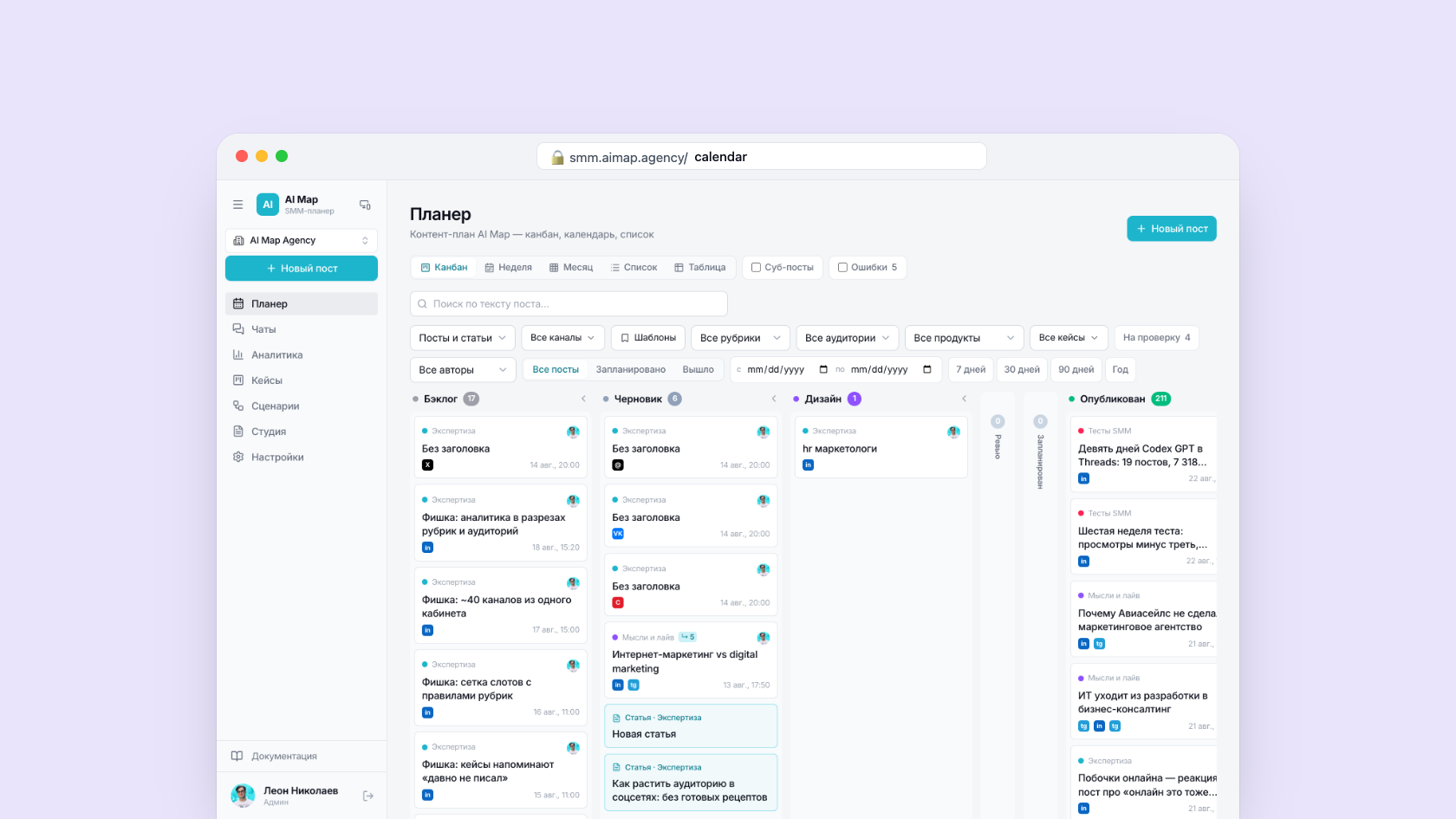1456x819 pixels.
Task: Collapse the Дизайн column chevron
Action: click(964, 399)
